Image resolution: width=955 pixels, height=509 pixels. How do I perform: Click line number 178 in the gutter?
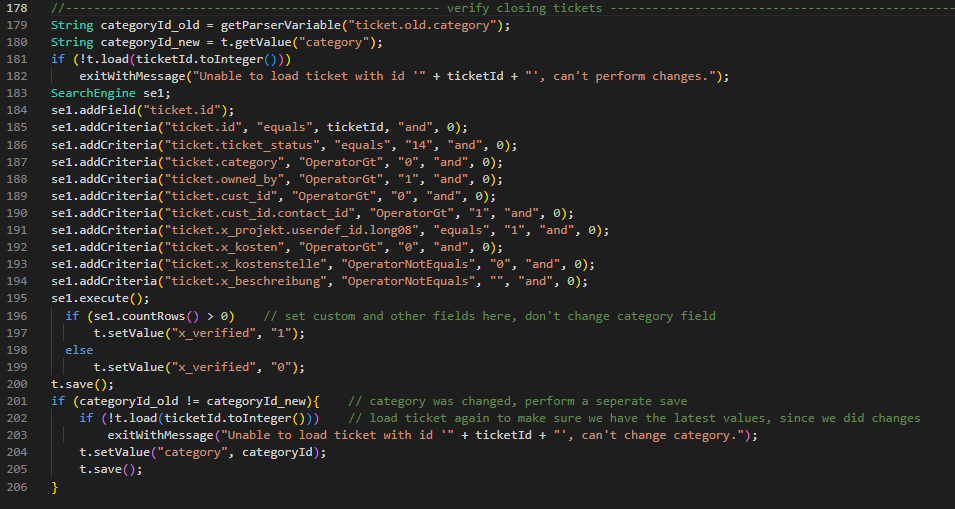[16, 8]
